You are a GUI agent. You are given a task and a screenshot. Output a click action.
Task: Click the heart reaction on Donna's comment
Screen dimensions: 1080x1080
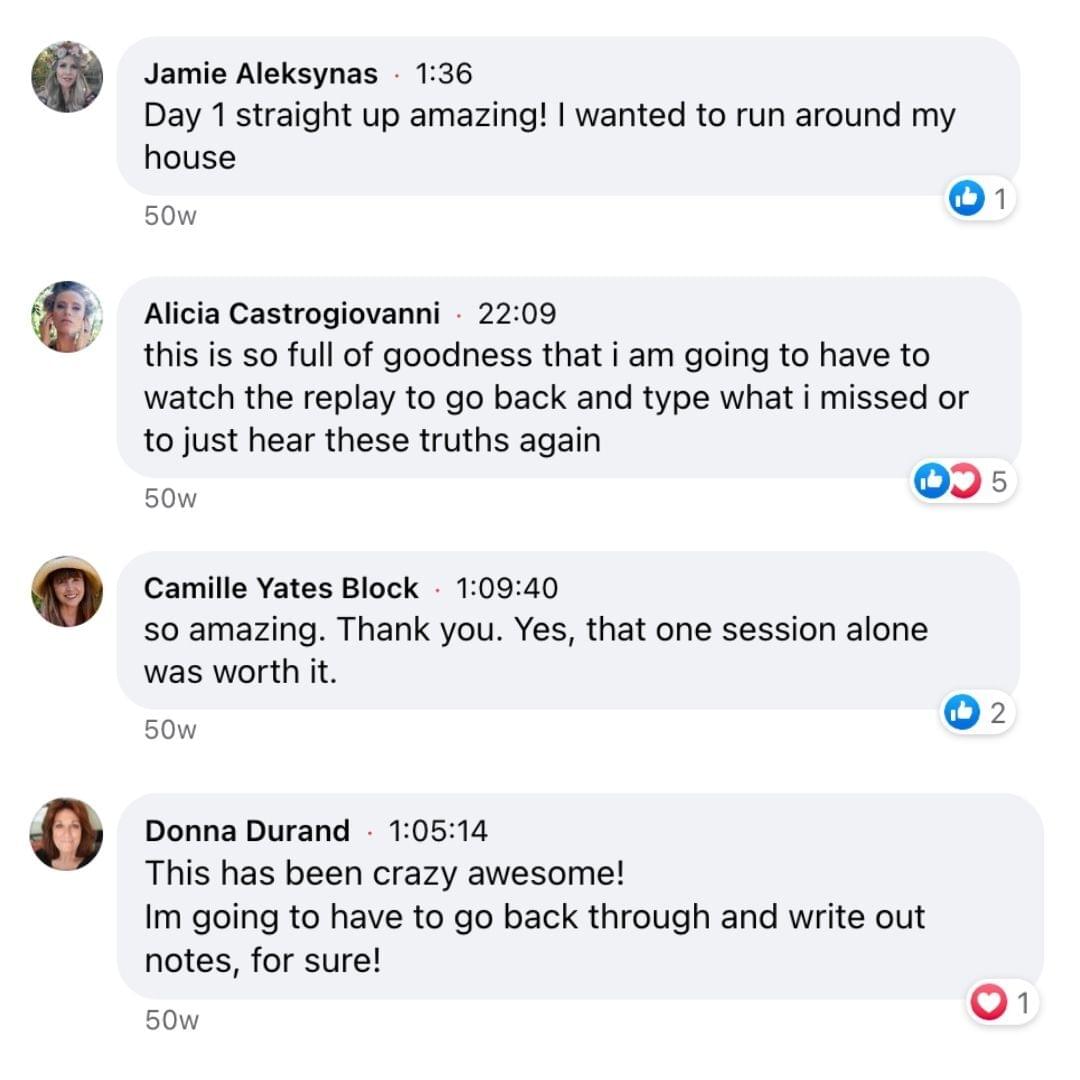(988, 1003)
